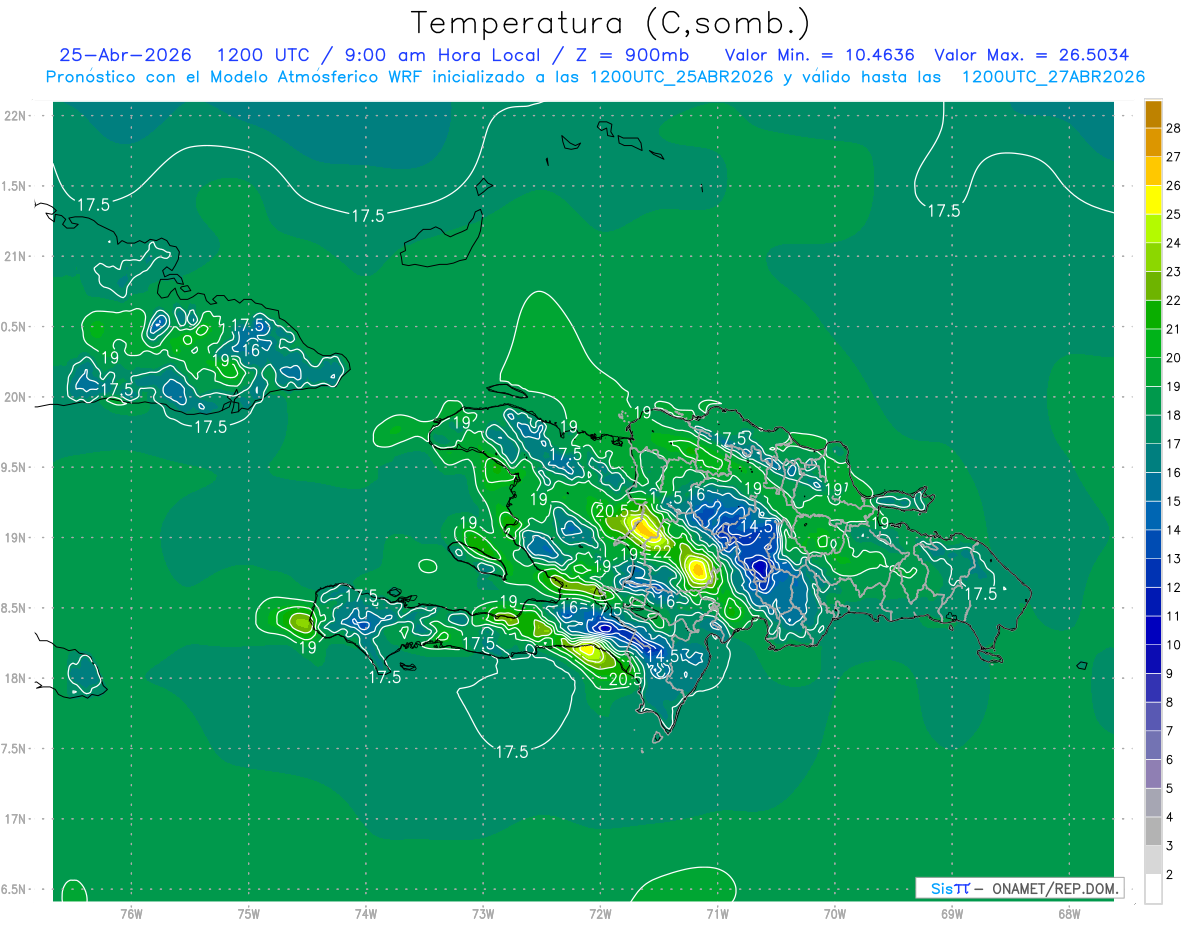Click the orange 28 swatch on color scale
This screenshot has width=1200, height=927.
pos(1153,114)
